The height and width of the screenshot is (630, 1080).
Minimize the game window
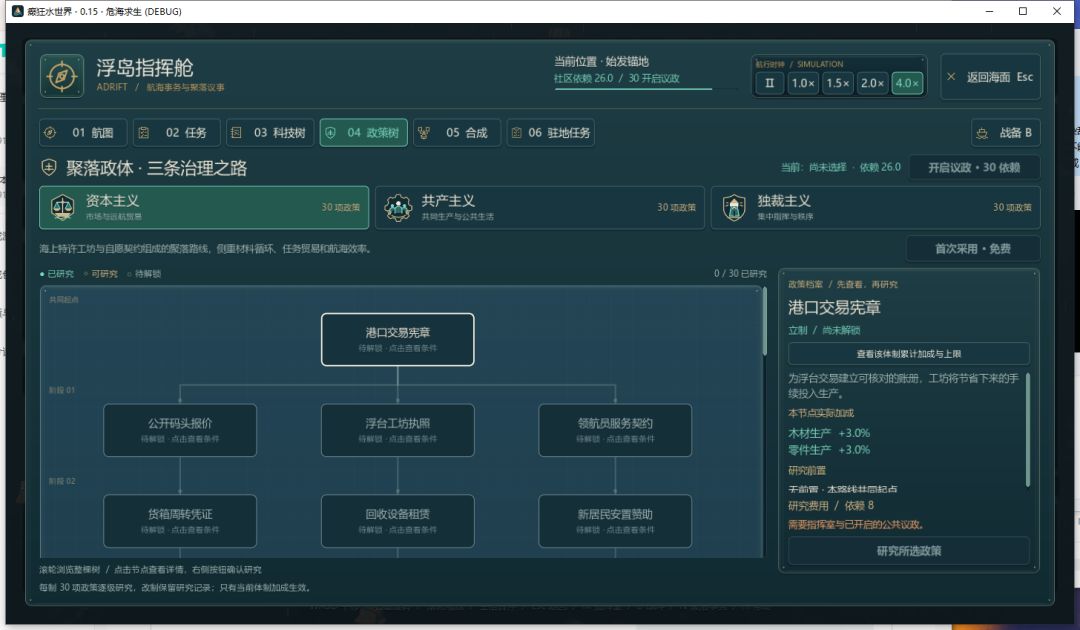989,11
